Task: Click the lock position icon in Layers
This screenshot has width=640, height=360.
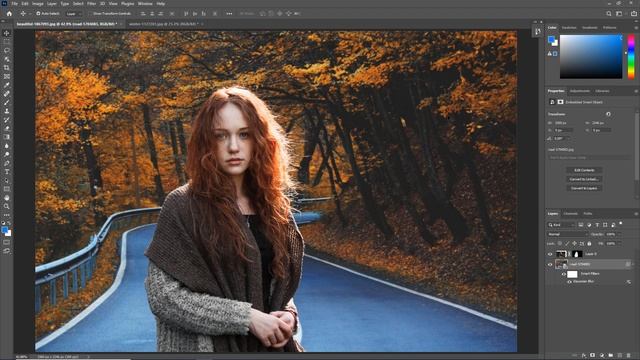Action: 575,244
